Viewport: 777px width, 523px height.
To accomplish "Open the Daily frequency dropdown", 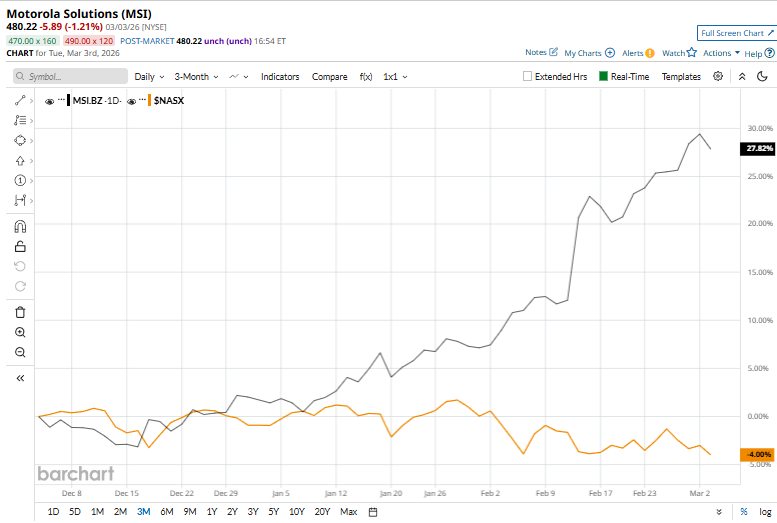I will coord(150,76).
